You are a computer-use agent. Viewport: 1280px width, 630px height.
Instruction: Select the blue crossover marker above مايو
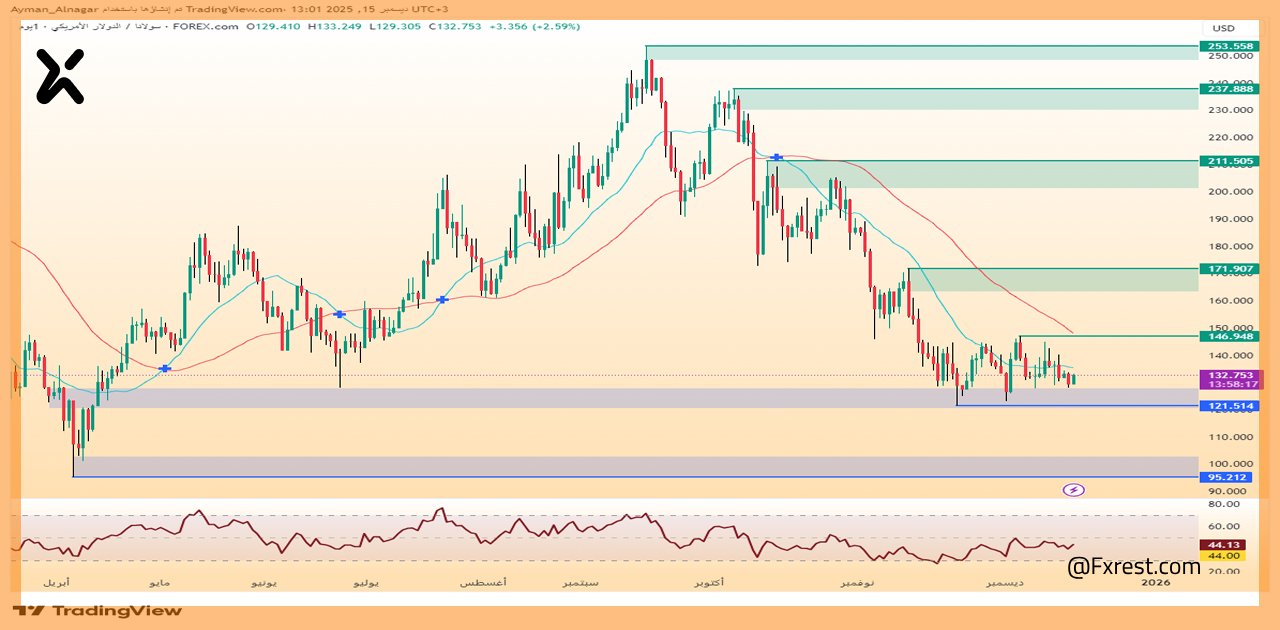click(165, 369)
